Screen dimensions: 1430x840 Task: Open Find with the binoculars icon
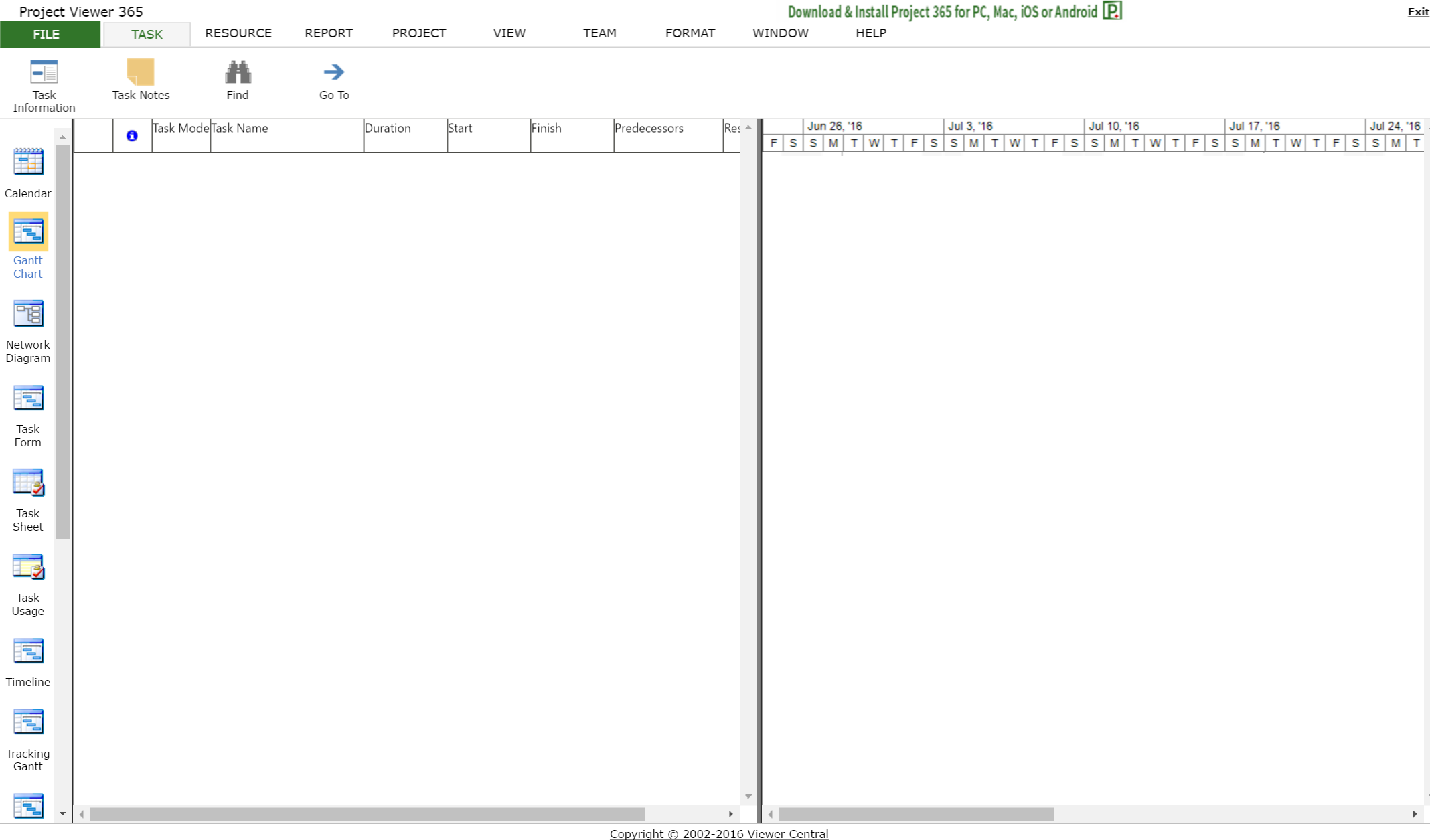[x=238, y=72]
